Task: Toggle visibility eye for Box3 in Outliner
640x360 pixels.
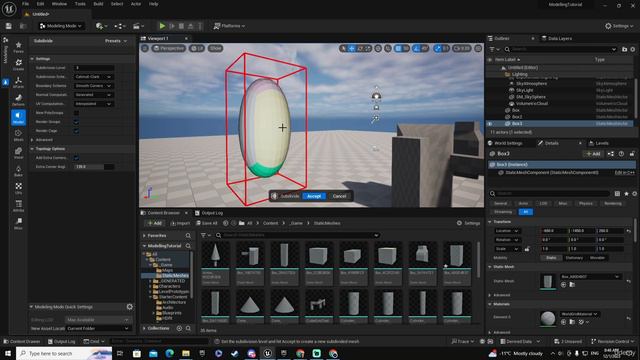Action: pos(490,123)
